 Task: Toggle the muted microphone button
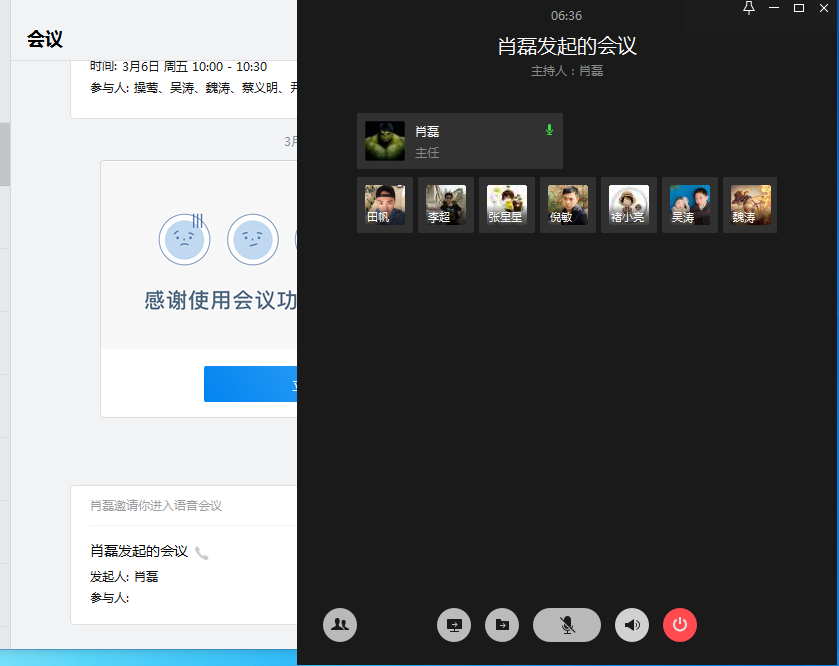click(x=567, y=625)
